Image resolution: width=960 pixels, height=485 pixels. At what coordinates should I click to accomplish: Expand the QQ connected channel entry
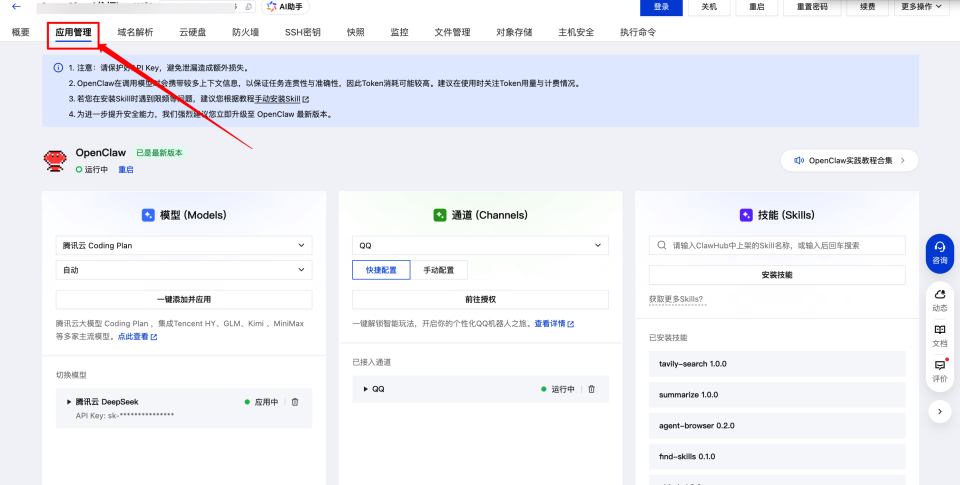coord(366,389)
